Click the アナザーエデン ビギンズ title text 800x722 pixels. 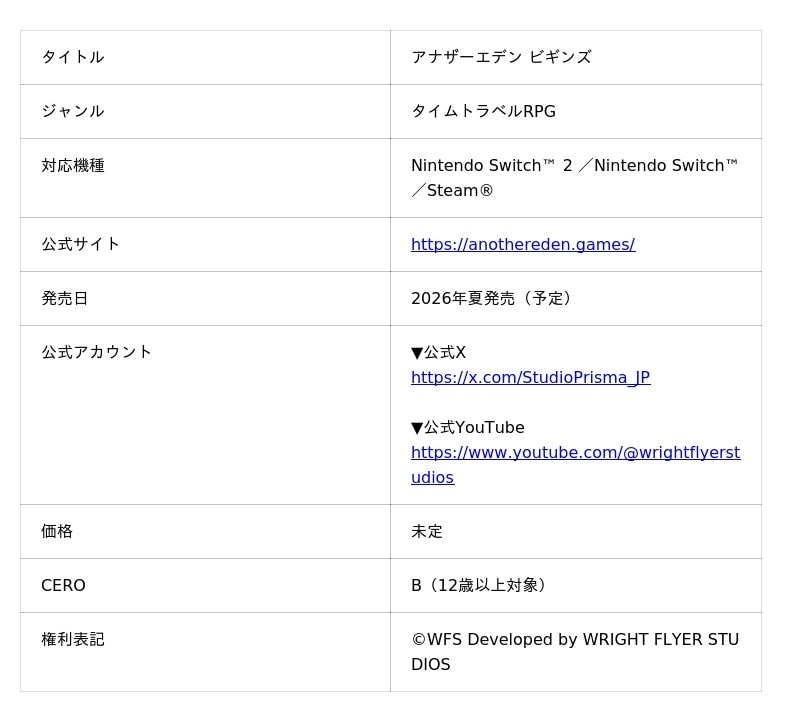501,57
